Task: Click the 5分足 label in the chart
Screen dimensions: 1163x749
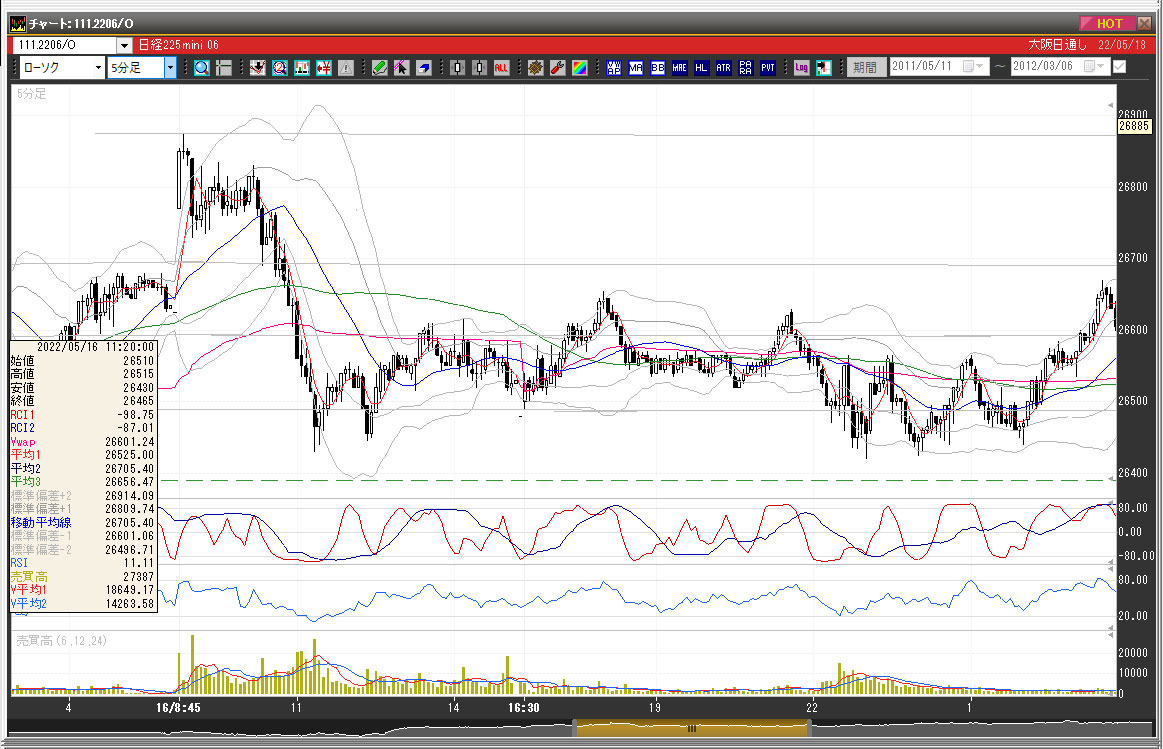Action: 32,94
